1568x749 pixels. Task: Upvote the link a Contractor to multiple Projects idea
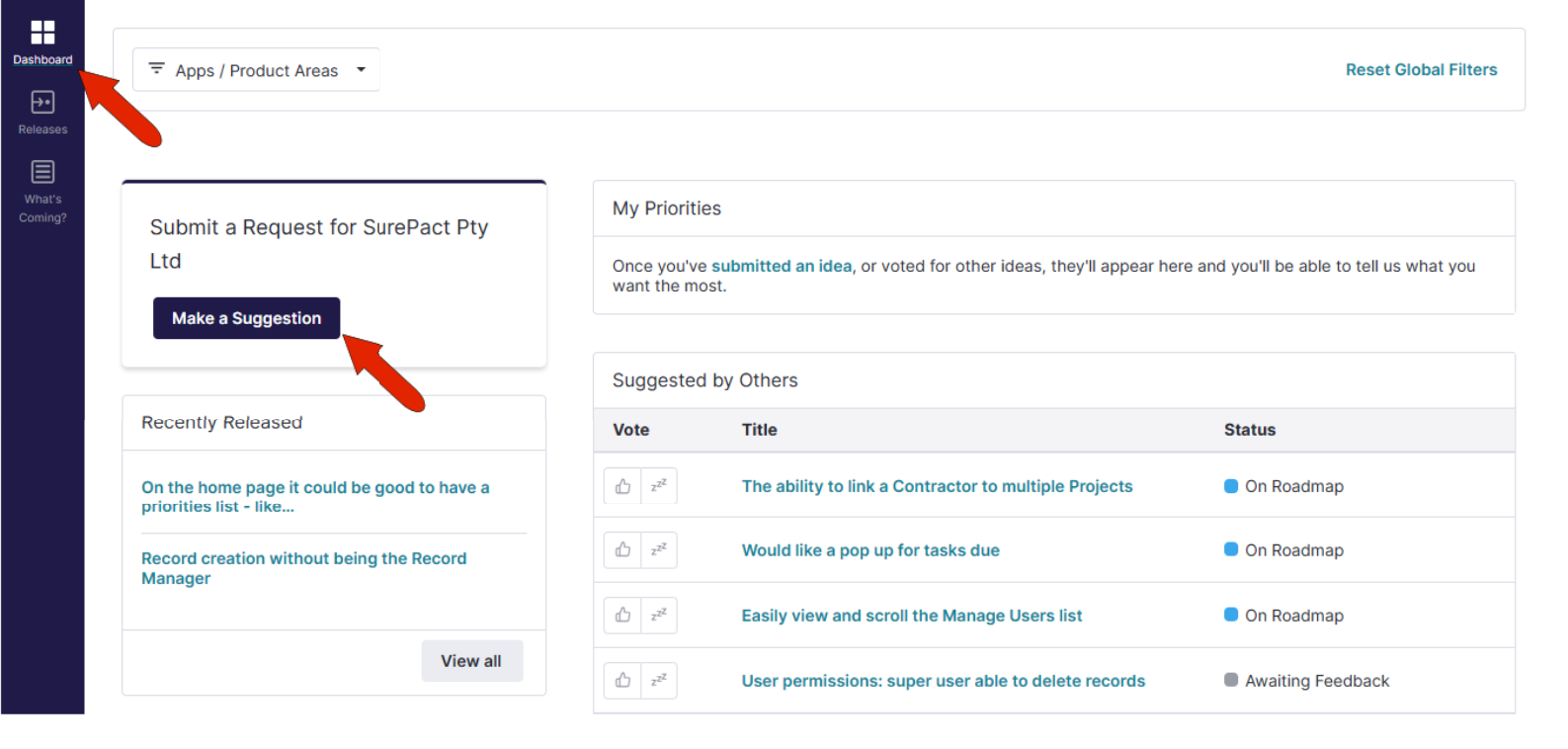point(622,486)
